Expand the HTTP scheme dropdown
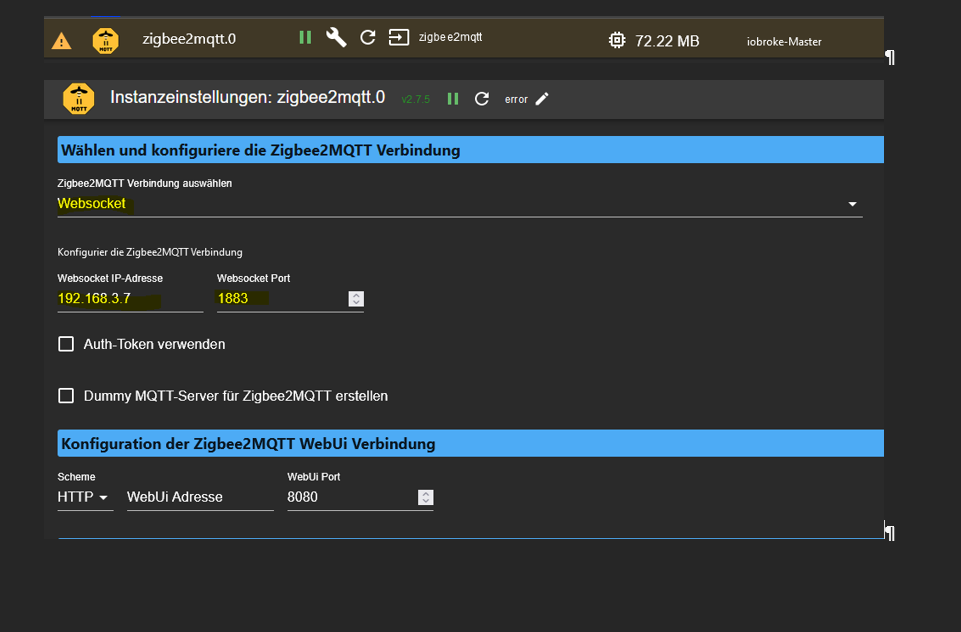961x632 pixels. 85,497
